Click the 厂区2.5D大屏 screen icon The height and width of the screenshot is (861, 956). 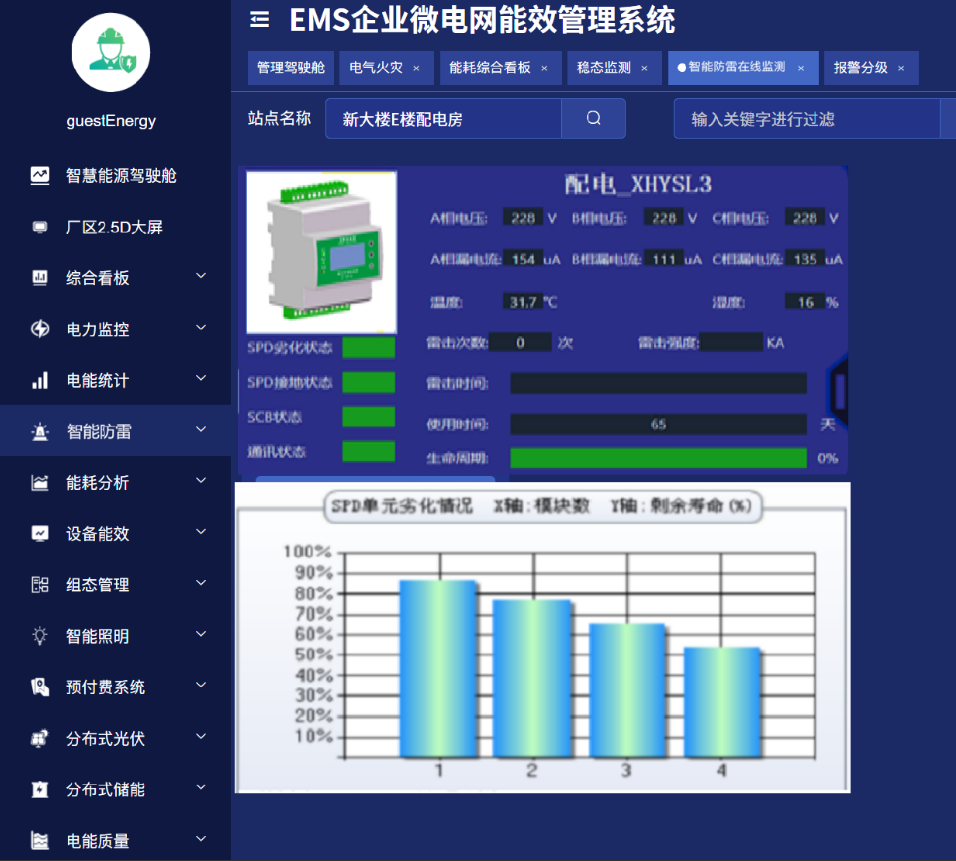point(40,227)
